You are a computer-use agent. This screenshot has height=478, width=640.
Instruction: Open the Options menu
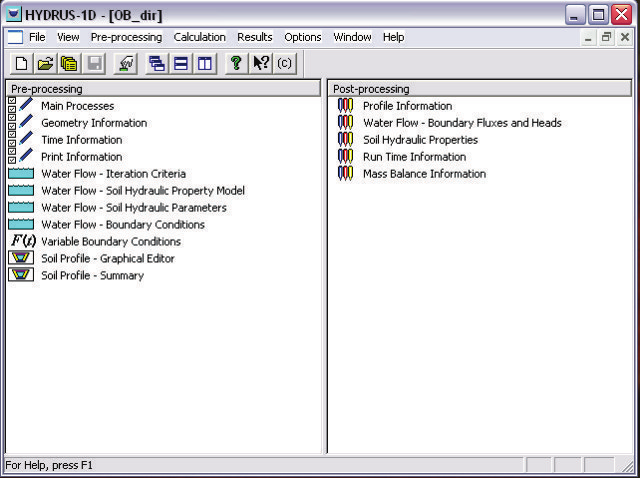[303, 37]
